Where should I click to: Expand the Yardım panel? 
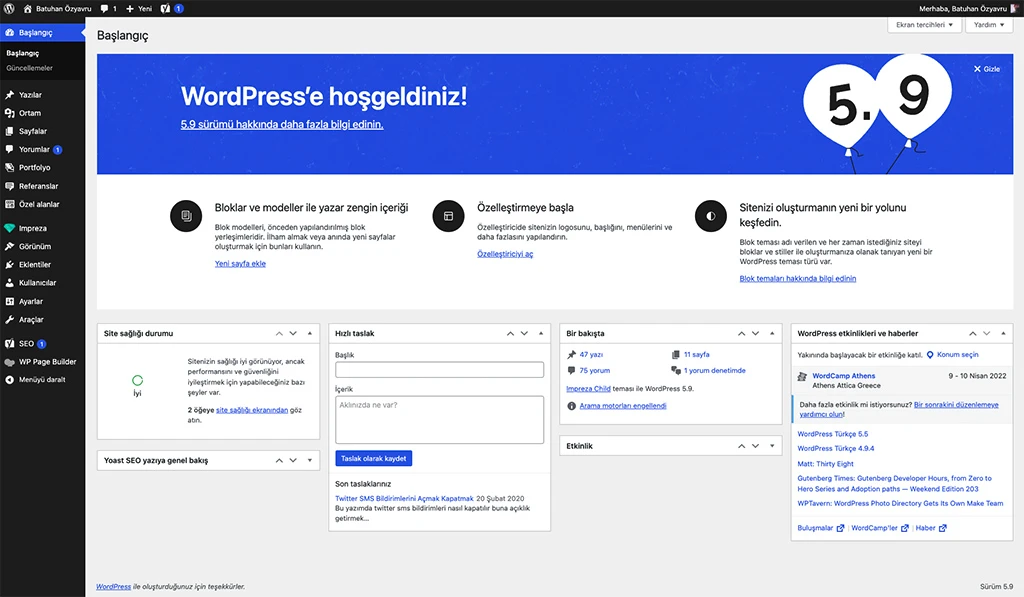(x=988, y=24)
